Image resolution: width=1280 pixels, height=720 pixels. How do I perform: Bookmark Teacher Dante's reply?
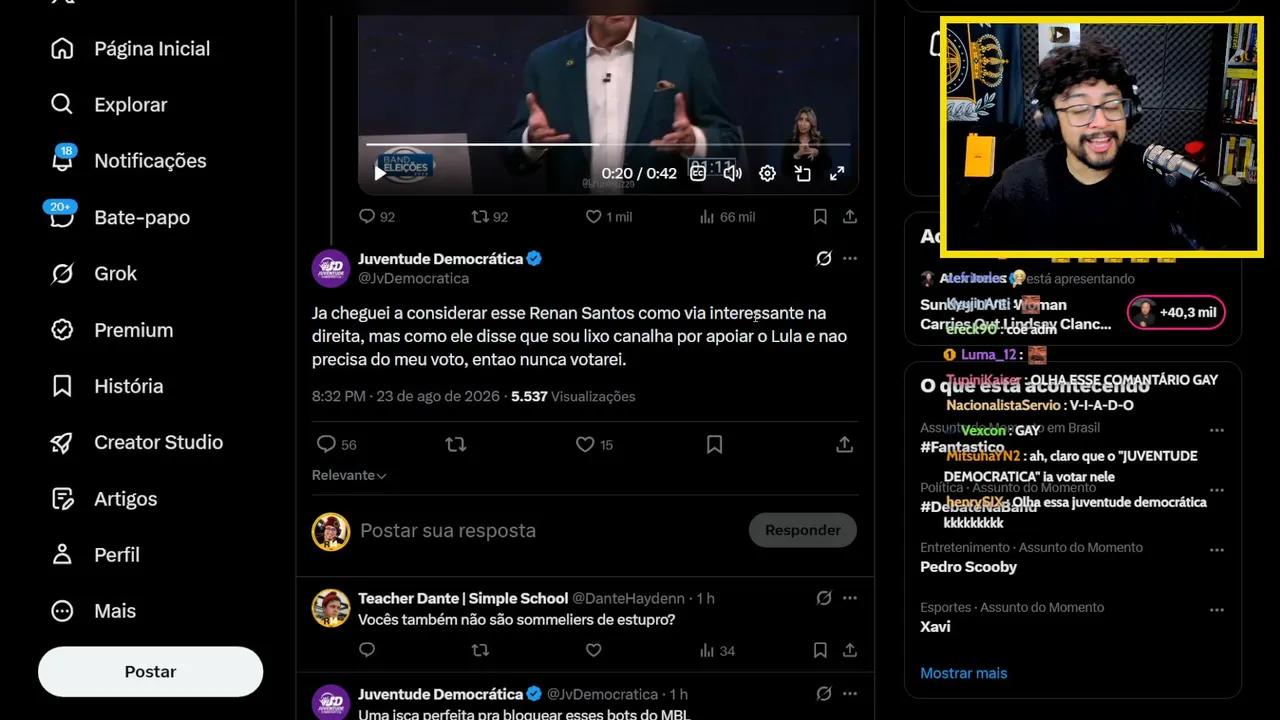tap(820, 651)
